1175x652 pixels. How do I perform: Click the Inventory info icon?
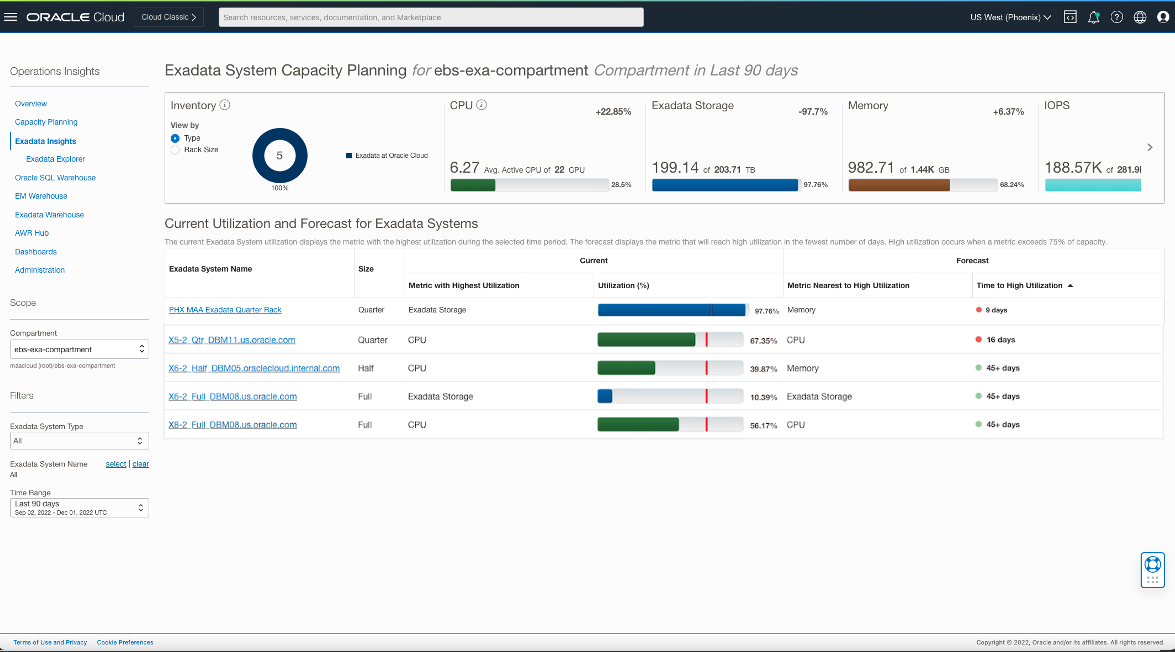point(225,105)
